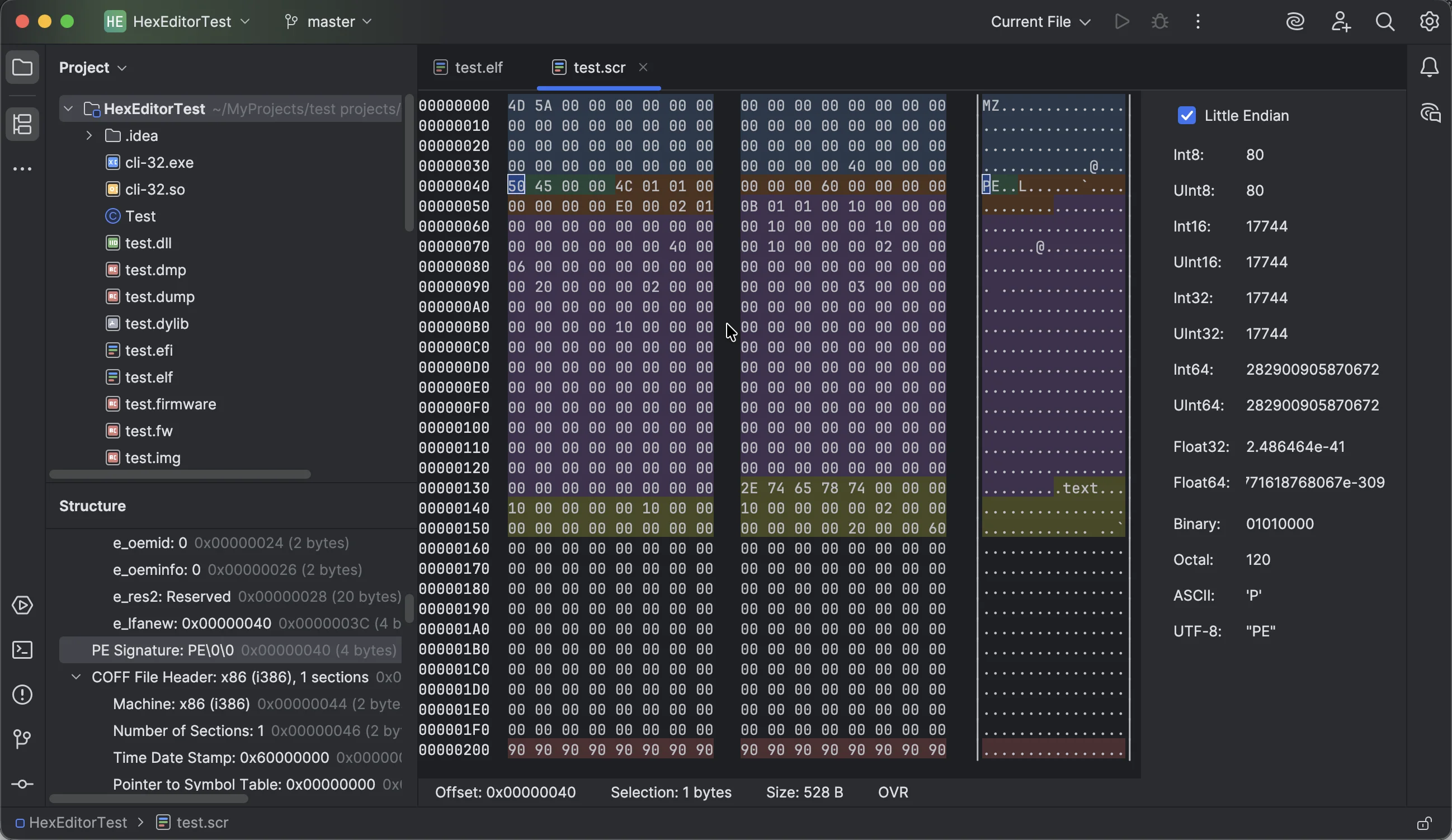The image size is (1452, 840).
Task: Open the Problems tool window icon
Action: tap(22, 695)
